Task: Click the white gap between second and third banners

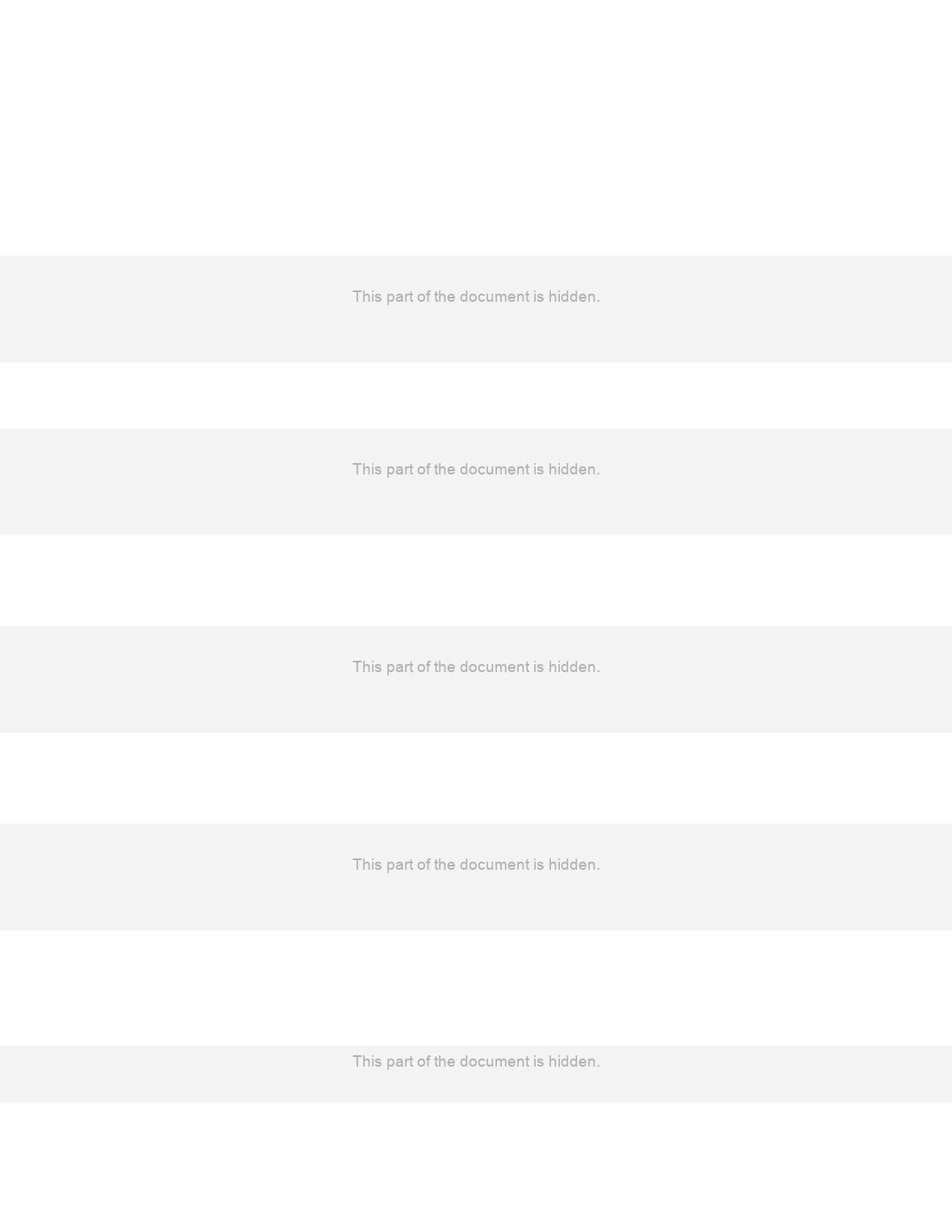Action: pyautogui.click(x=476, y=580)
